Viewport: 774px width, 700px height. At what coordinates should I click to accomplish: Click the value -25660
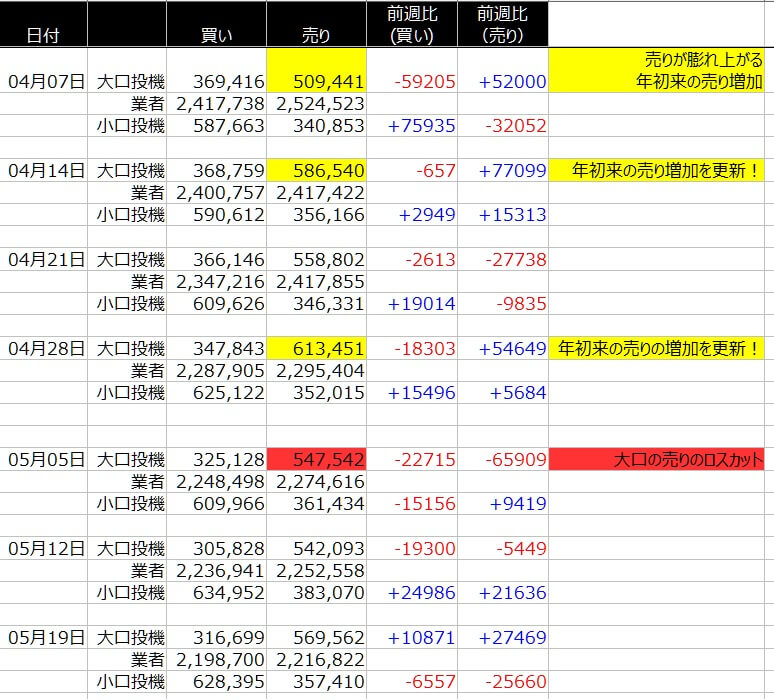[516, 682]
